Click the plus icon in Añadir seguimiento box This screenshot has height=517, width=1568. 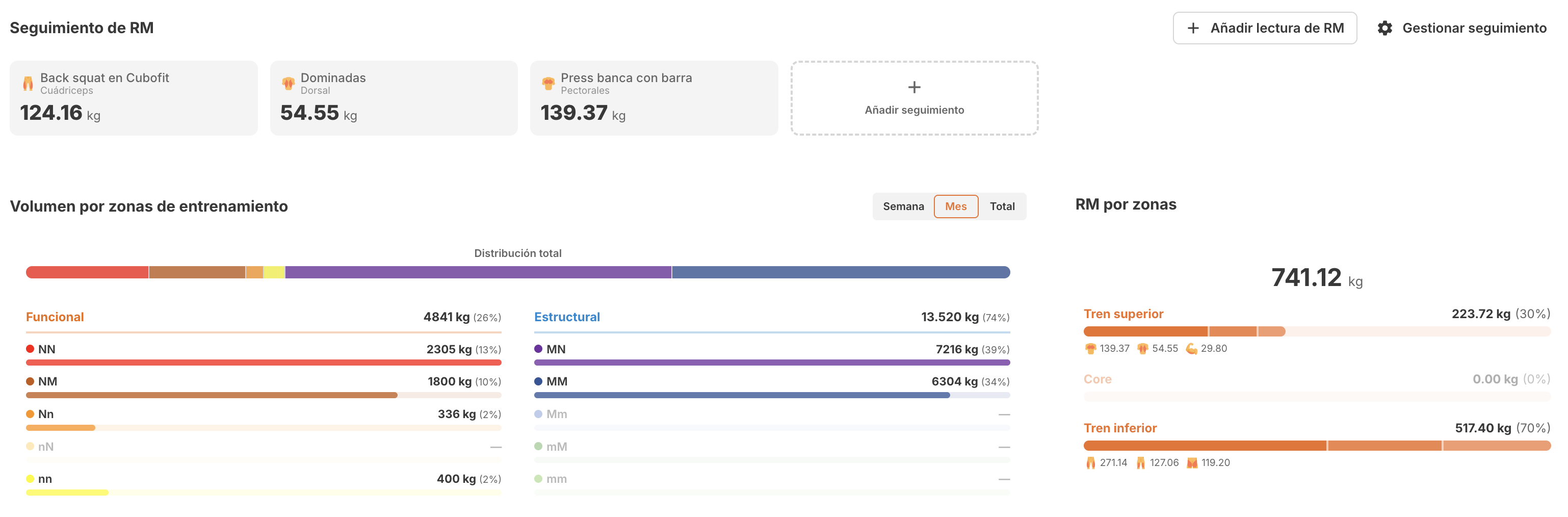(x=913, y=87)
